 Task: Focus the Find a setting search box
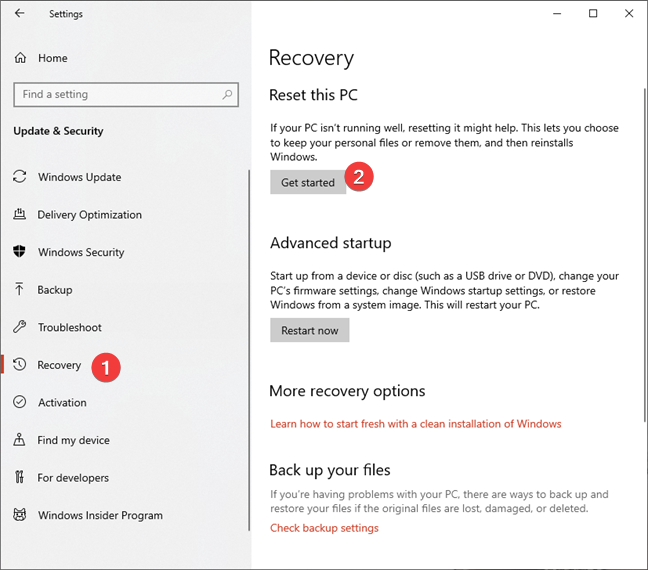pyautogui.click(x=126, y=95)
